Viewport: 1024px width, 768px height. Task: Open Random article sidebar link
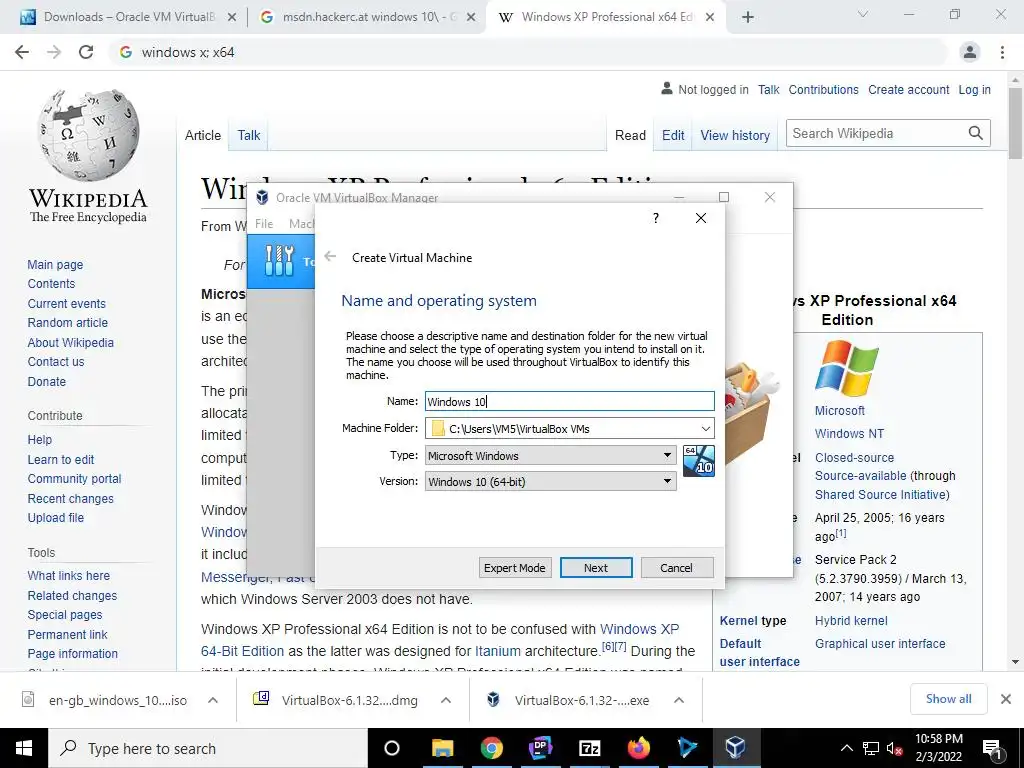[68, 323]
